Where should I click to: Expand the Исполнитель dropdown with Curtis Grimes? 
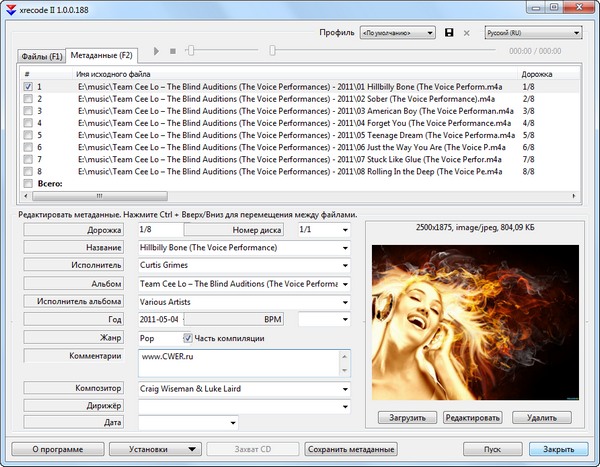(x=344, y=266)
